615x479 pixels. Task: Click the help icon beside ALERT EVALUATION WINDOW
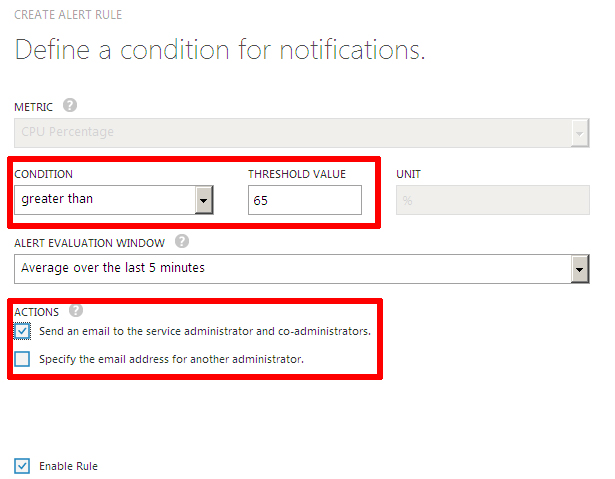point(182,241)
